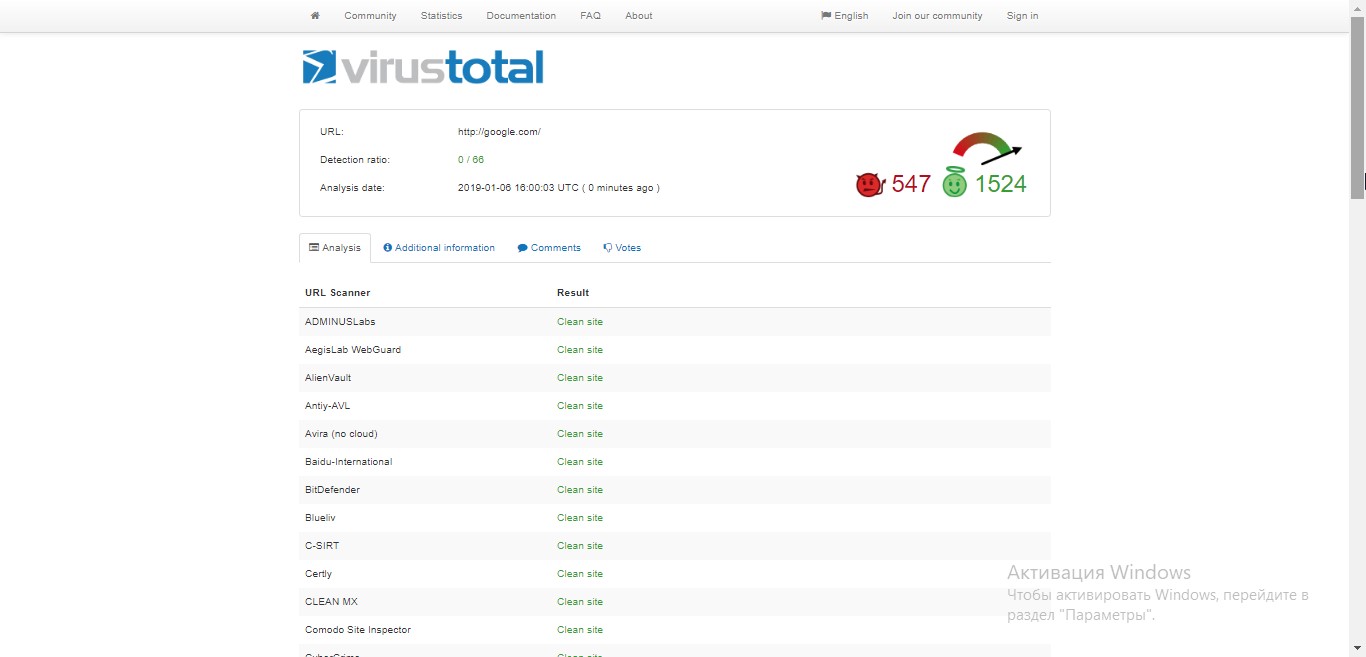
Task: Open the Statistics page
Action: pos(441,16)
